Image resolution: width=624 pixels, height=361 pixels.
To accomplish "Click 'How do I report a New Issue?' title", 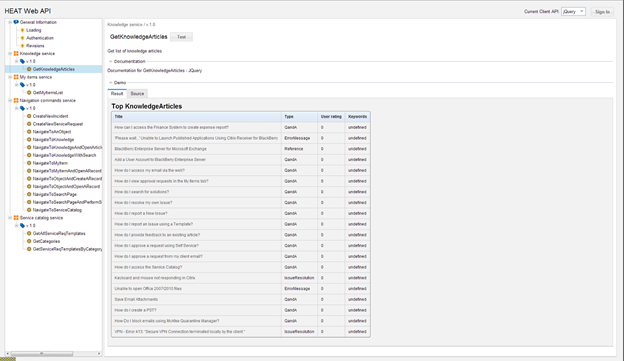I will (141, 213).
